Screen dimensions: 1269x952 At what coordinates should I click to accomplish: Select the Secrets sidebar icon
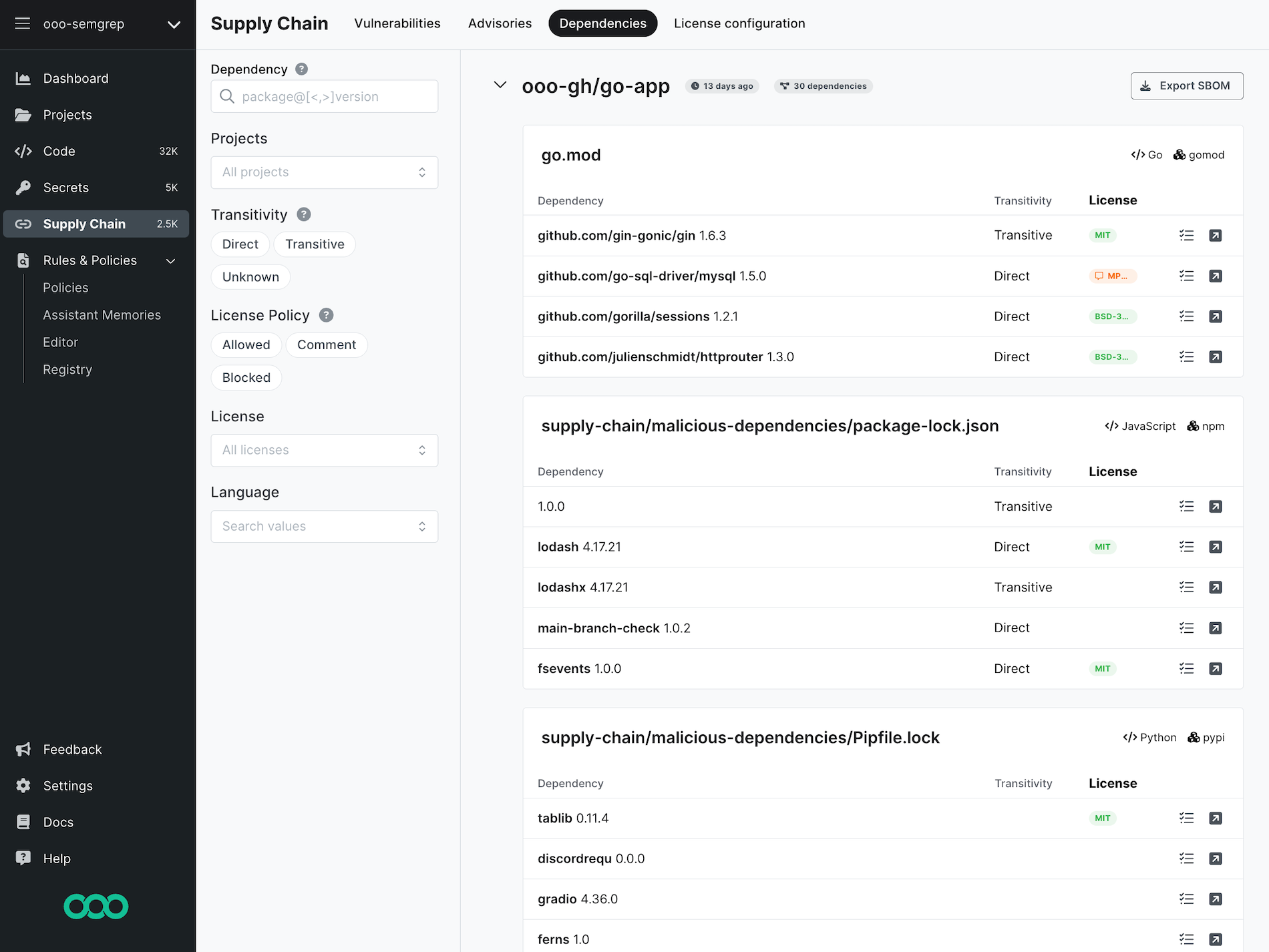coord(23,187)
